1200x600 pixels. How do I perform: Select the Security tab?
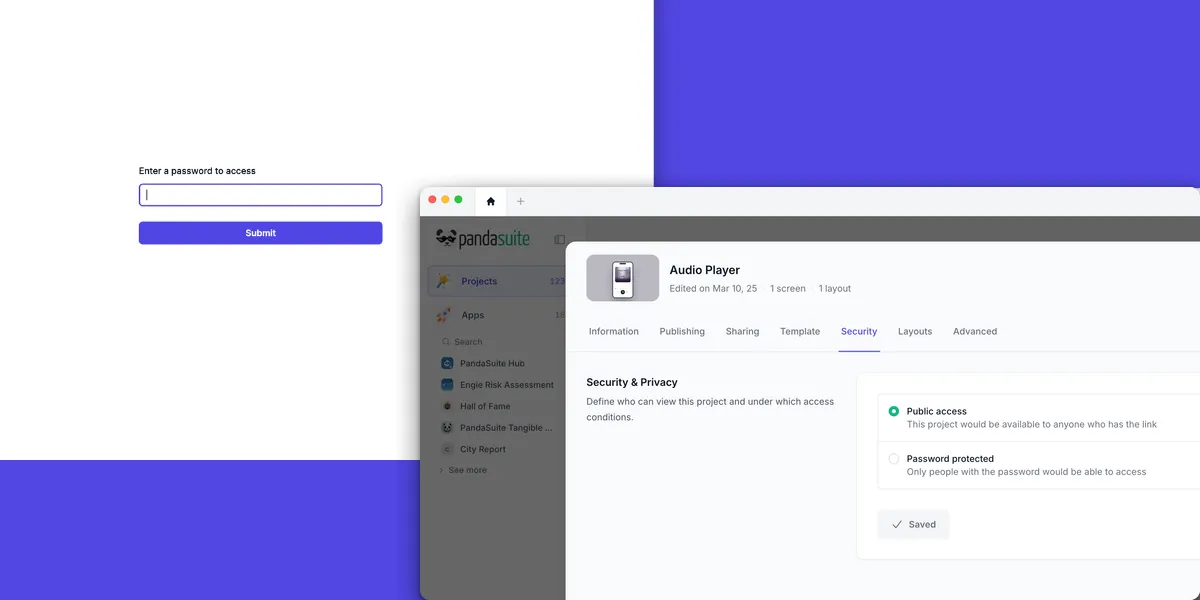859,332
